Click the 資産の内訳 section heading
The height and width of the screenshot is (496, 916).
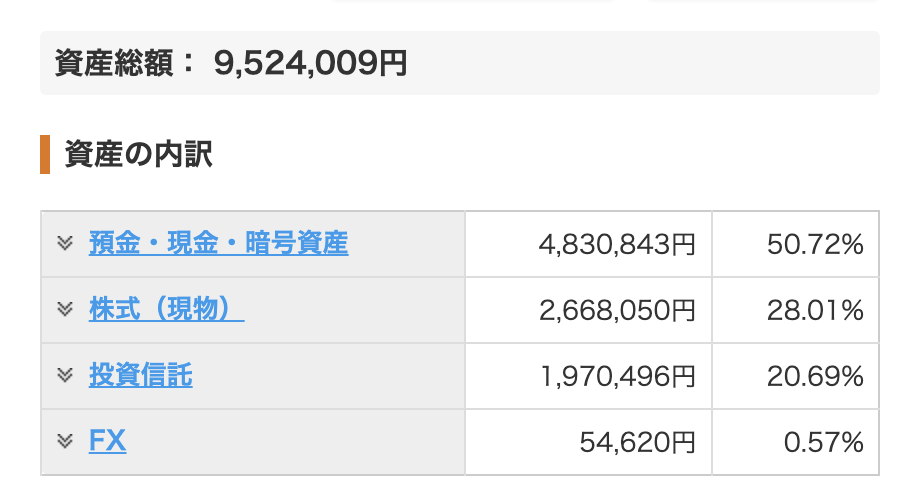[x=138, y=155]
